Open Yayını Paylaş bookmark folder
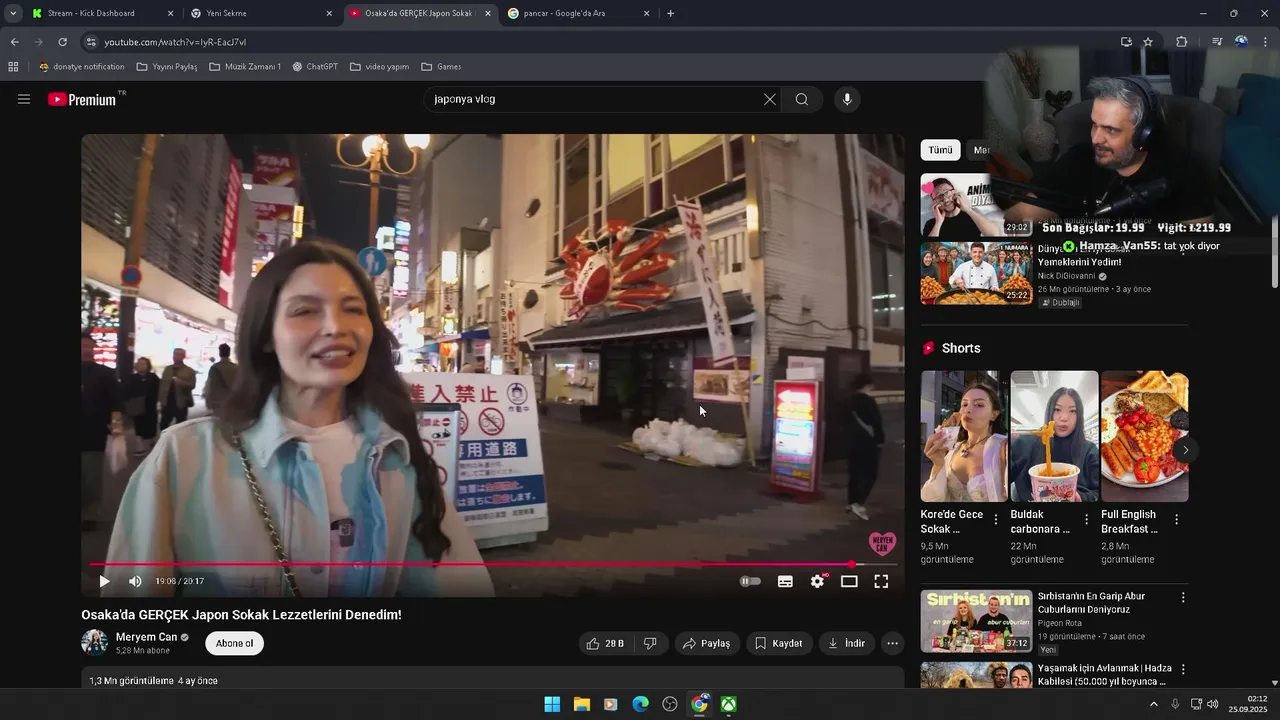Viewport: 1280px width, 720px height. coord(167,67)
